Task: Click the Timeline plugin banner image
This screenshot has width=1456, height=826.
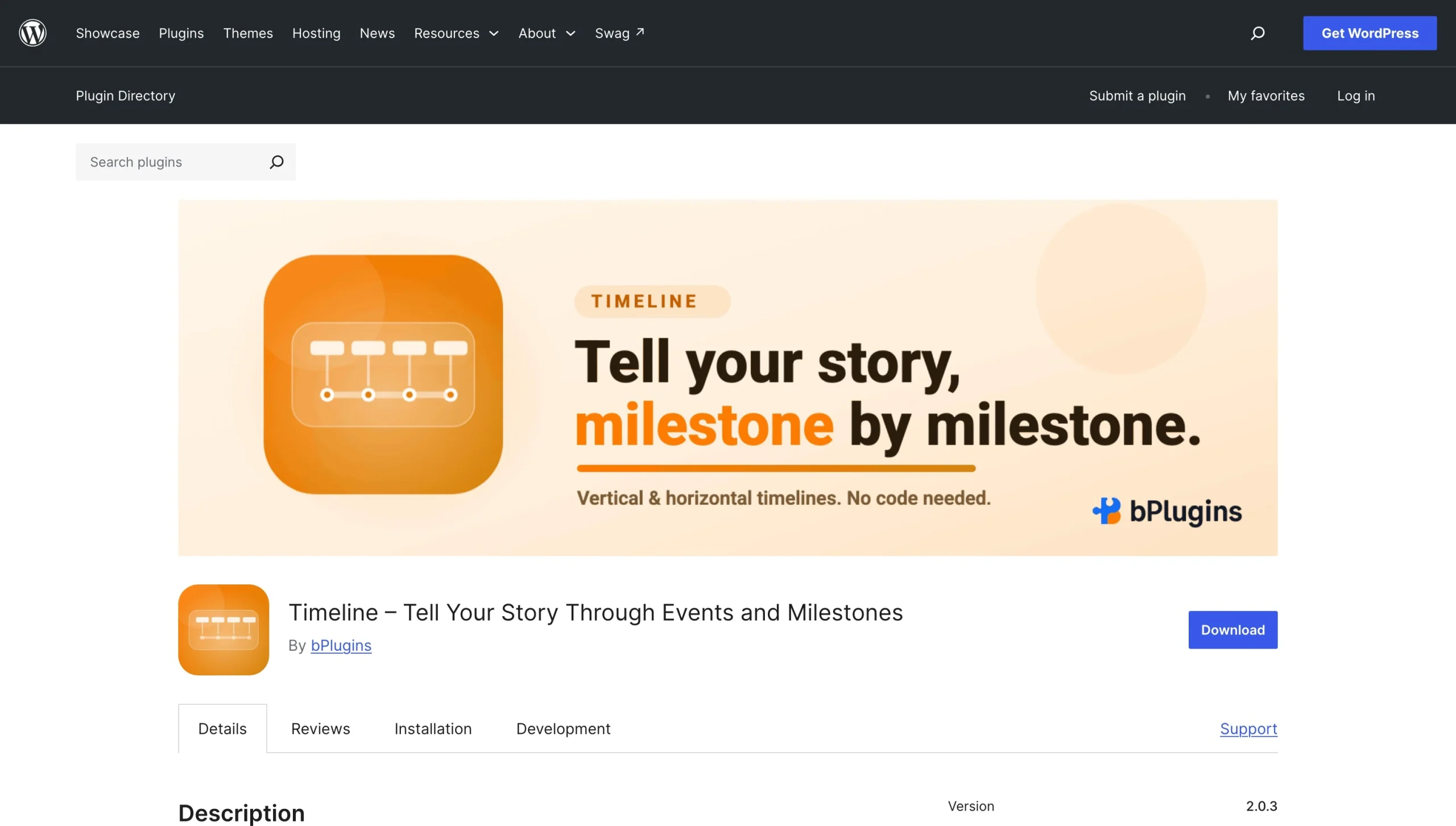Action: [x=727, y=377]
